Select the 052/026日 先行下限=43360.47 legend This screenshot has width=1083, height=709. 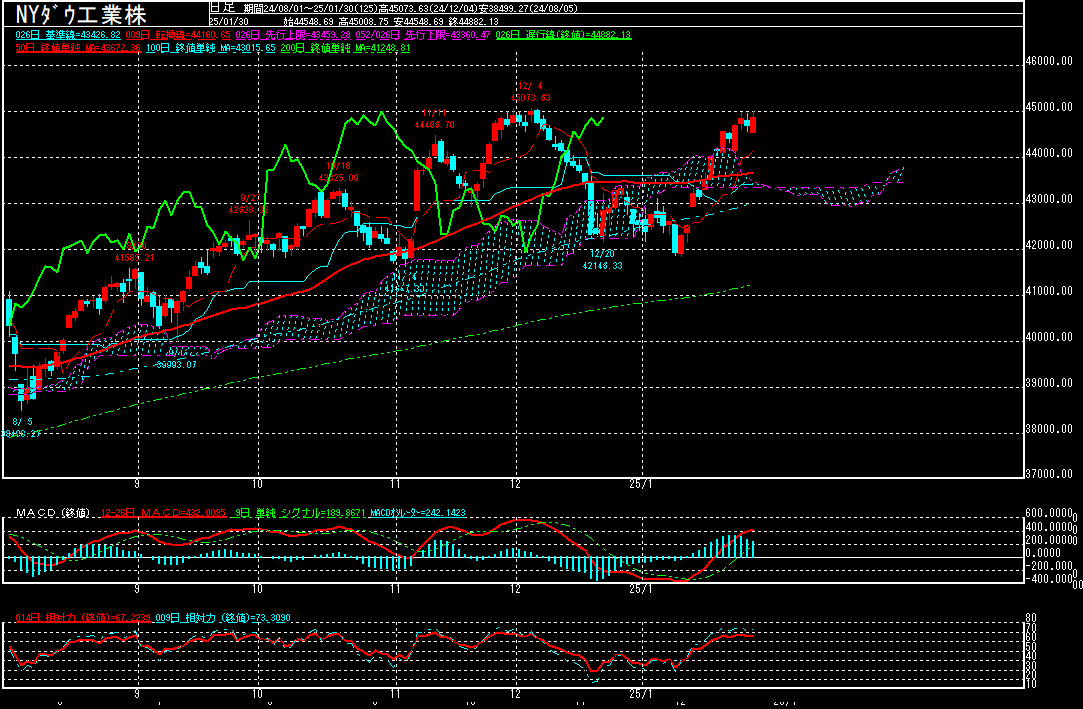(x=423, y=35)
